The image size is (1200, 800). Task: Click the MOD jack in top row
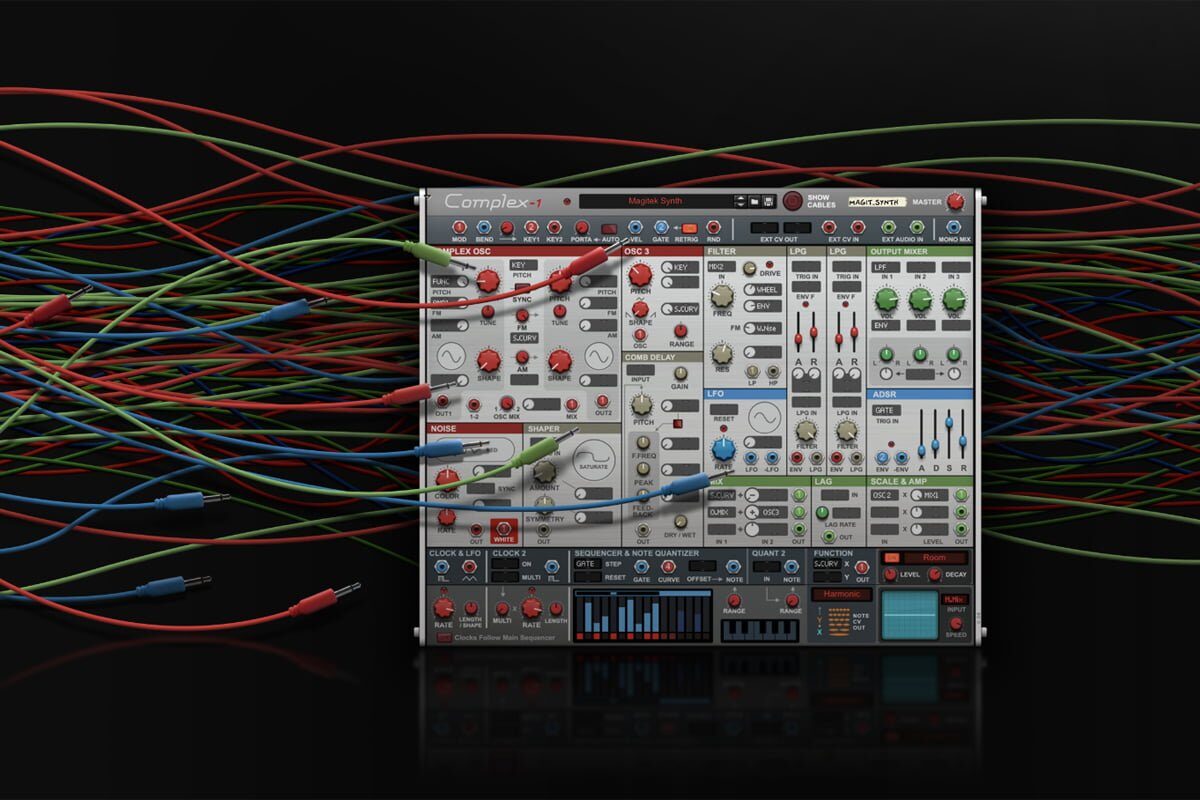[x=459, y=228]
